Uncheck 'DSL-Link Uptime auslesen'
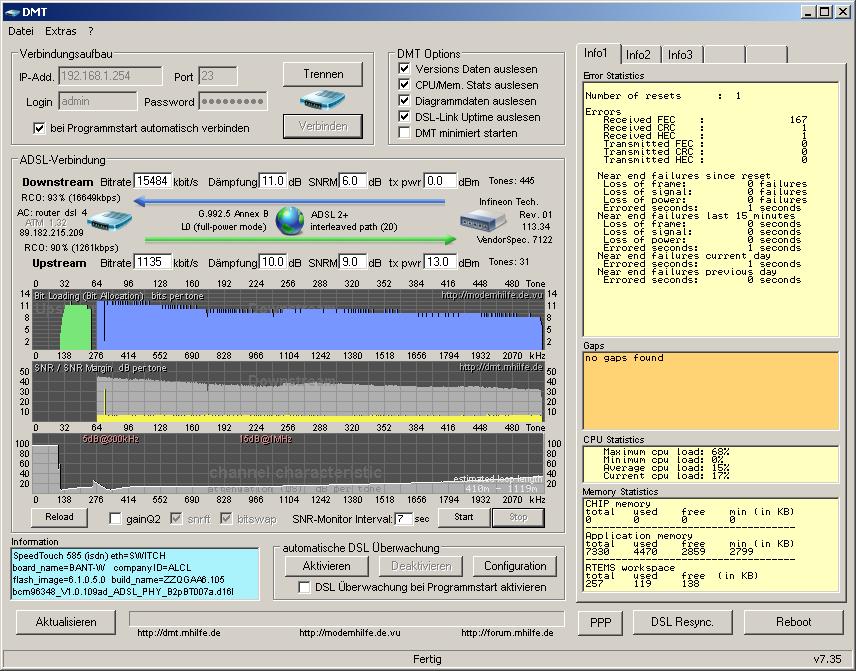856x671 pixels. point(404,117)
